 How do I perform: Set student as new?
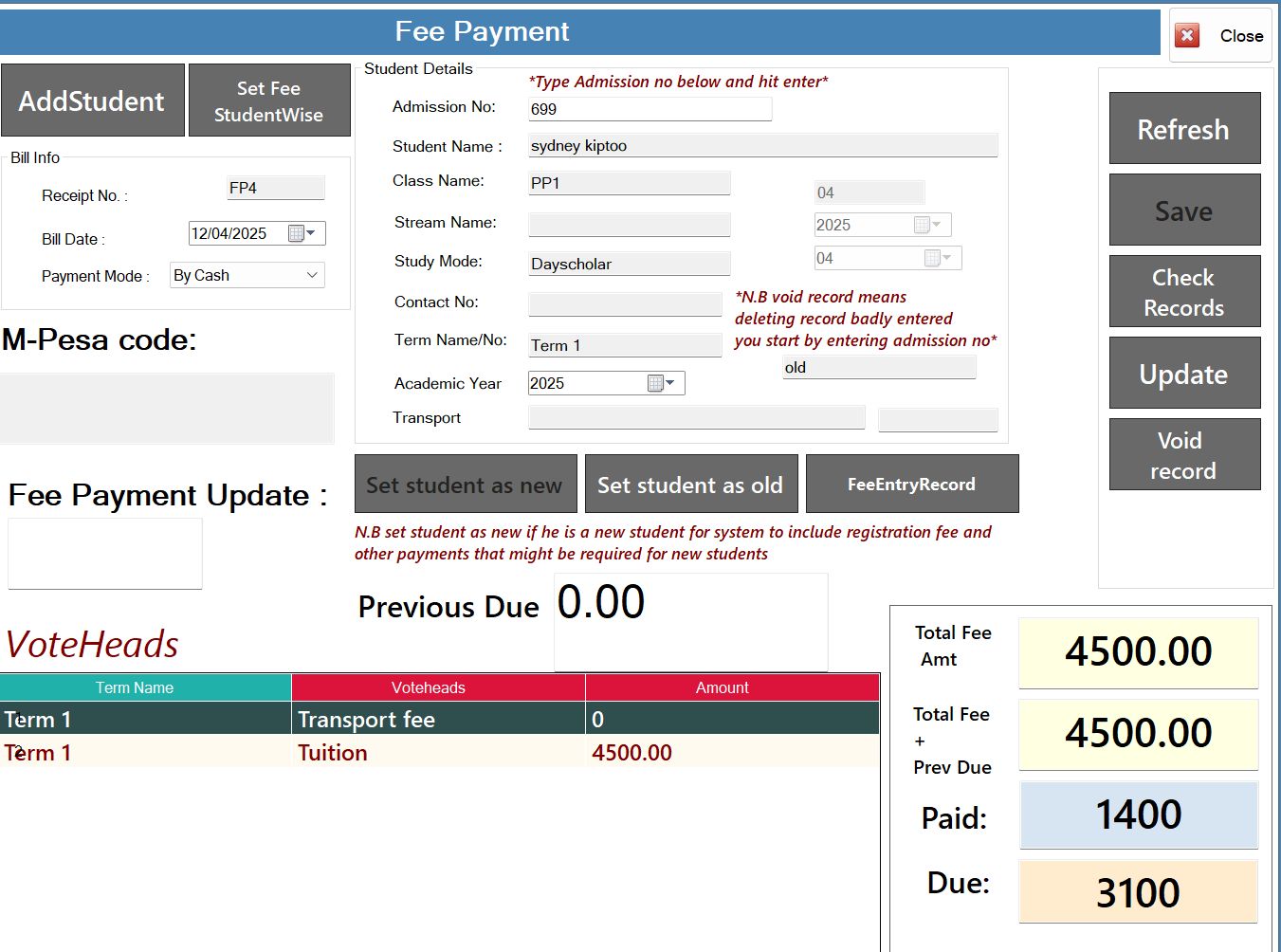click(x=466, y=484)
